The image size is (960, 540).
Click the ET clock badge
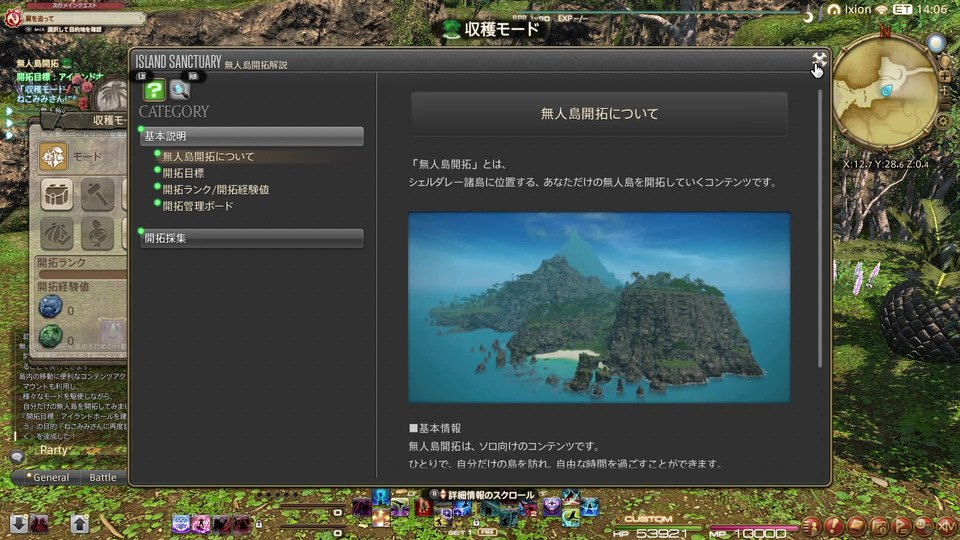(x=902, y=9)
